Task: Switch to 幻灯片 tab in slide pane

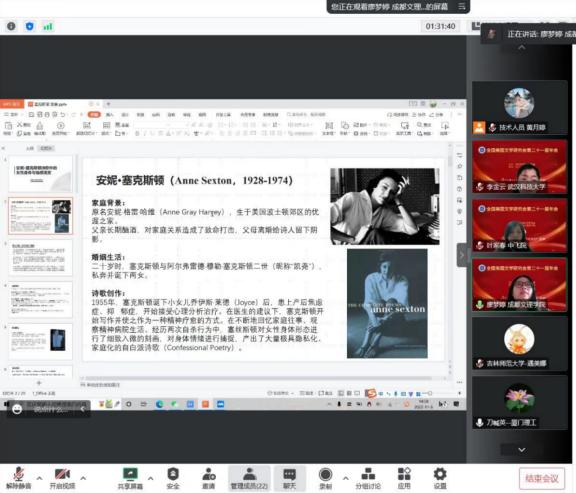Action: tap(46, 148)
